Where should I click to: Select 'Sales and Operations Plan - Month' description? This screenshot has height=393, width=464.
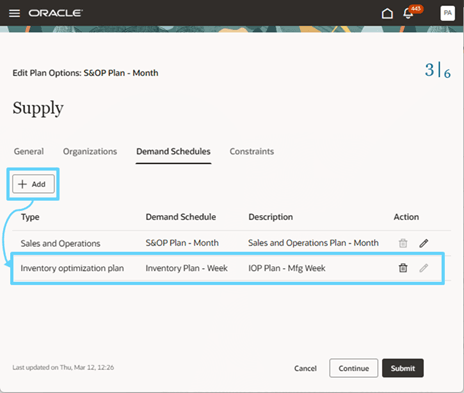pyautogui.click(x=313, y=243)
